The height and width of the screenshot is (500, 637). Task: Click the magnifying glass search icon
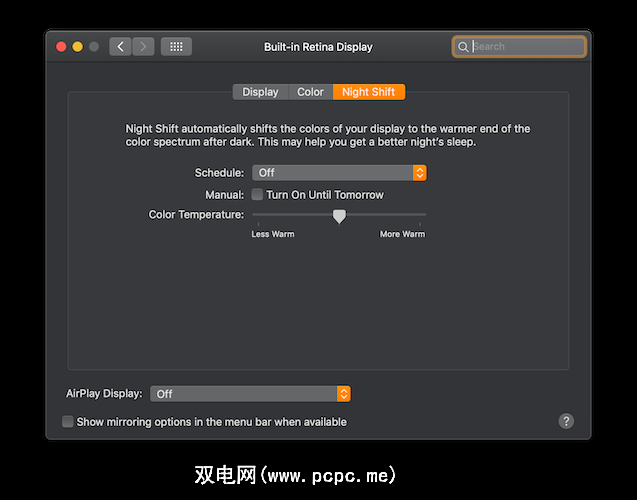click(463, 47)
